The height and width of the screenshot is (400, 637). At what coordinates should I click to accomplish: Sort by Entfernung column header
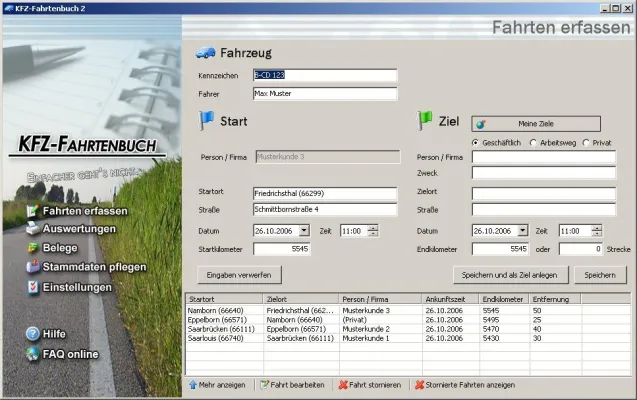[x=555, y=299]
